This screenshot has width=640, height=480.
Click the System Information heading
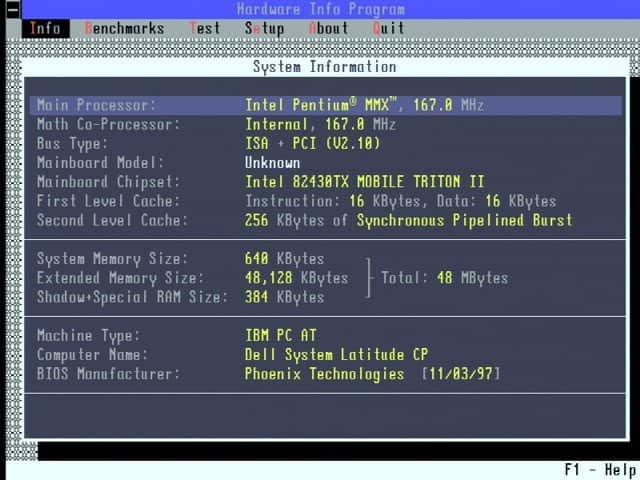[x=324, y=67]
